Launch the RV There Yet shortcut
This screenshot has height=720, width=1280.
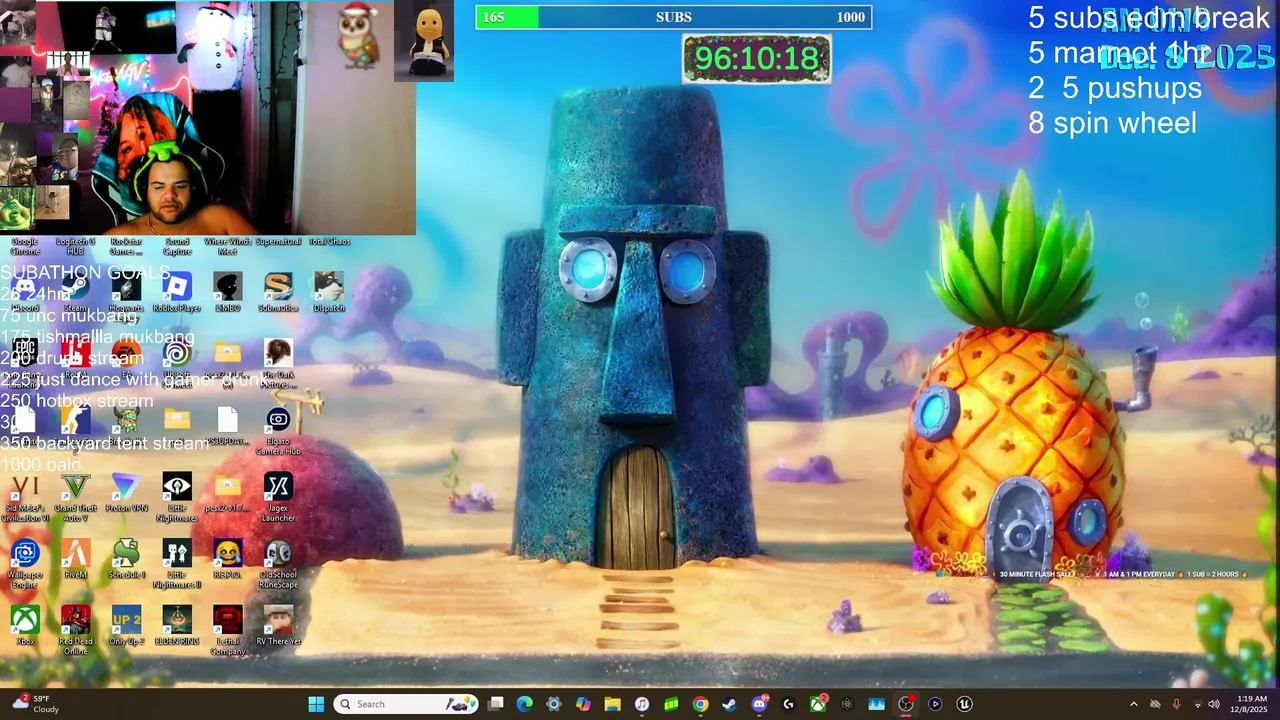[x=278, y=625]
